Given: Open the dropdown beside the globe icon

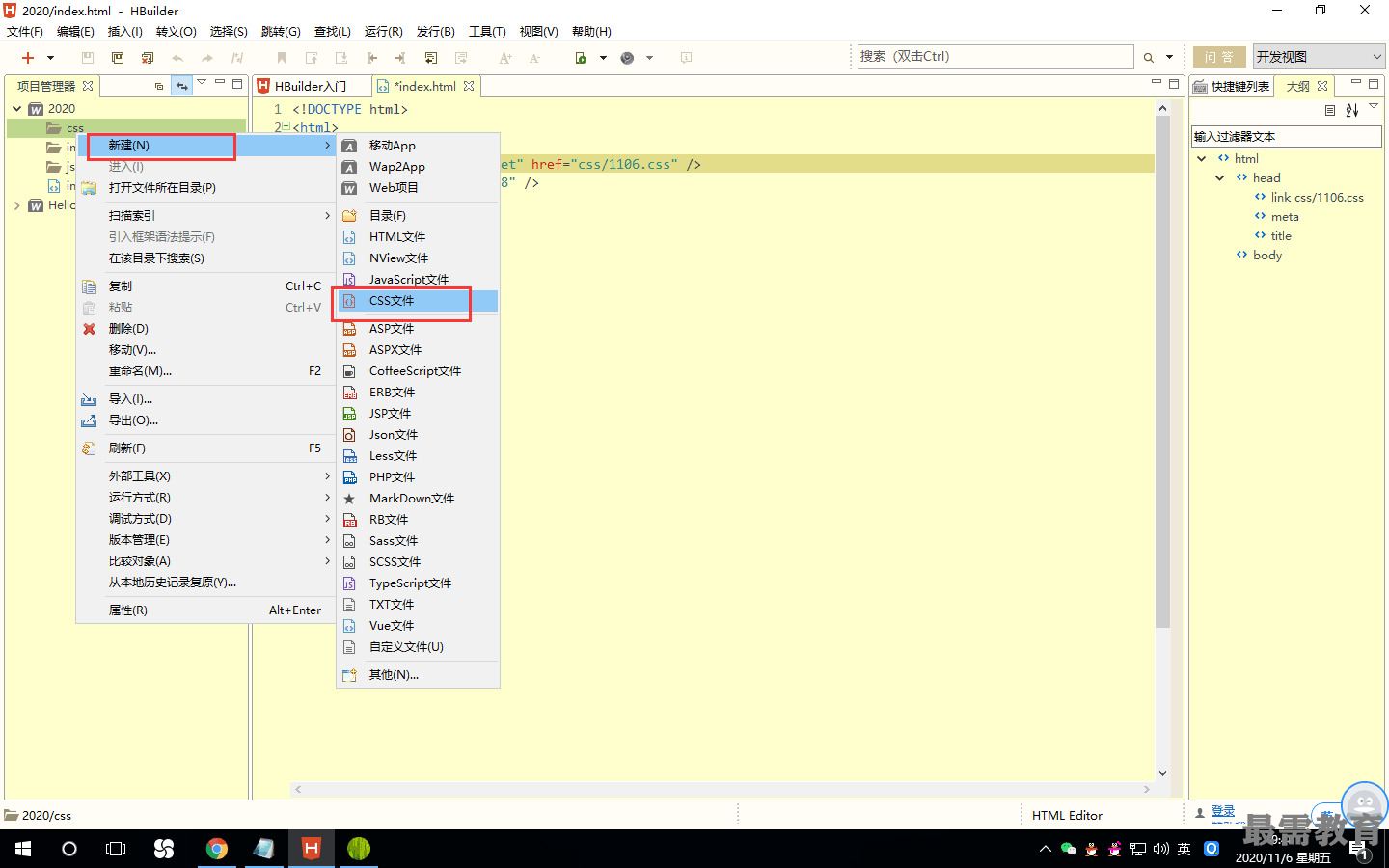Looking at the screenshot, I should point(649,58).
